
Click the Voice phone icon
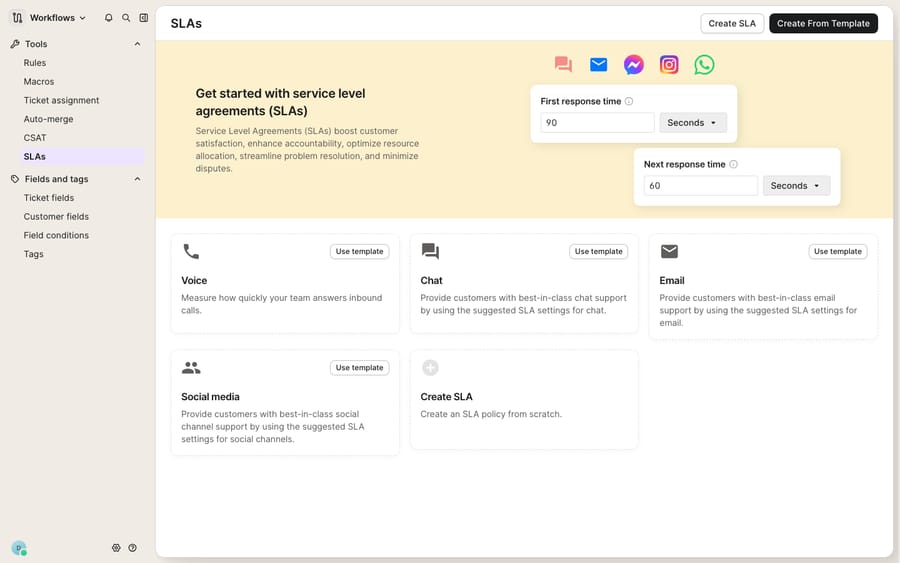point(191,251)
